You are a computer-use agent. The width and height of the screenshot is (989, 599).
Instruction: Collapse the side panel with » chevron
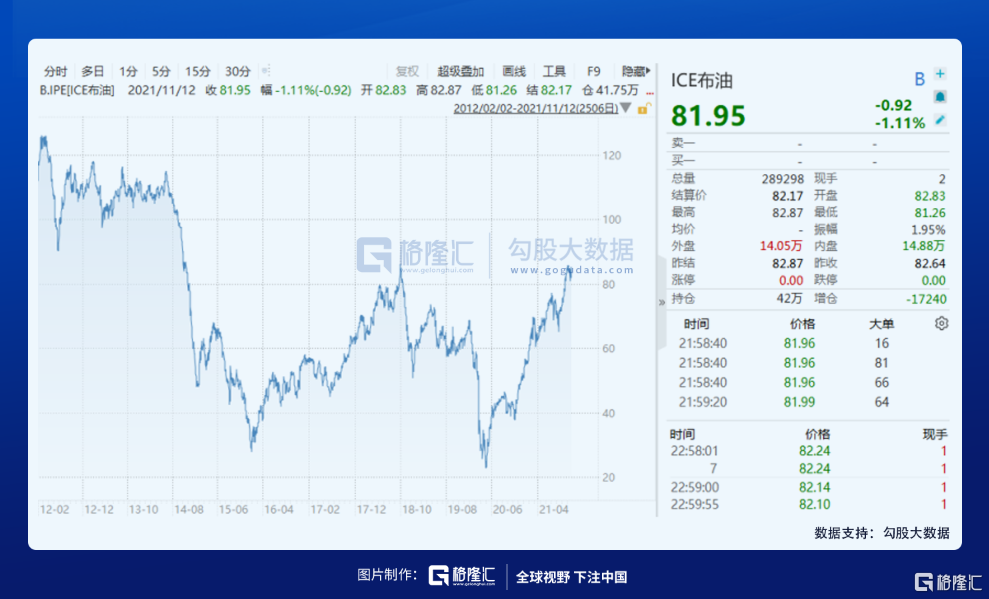(x=661, y=301)
